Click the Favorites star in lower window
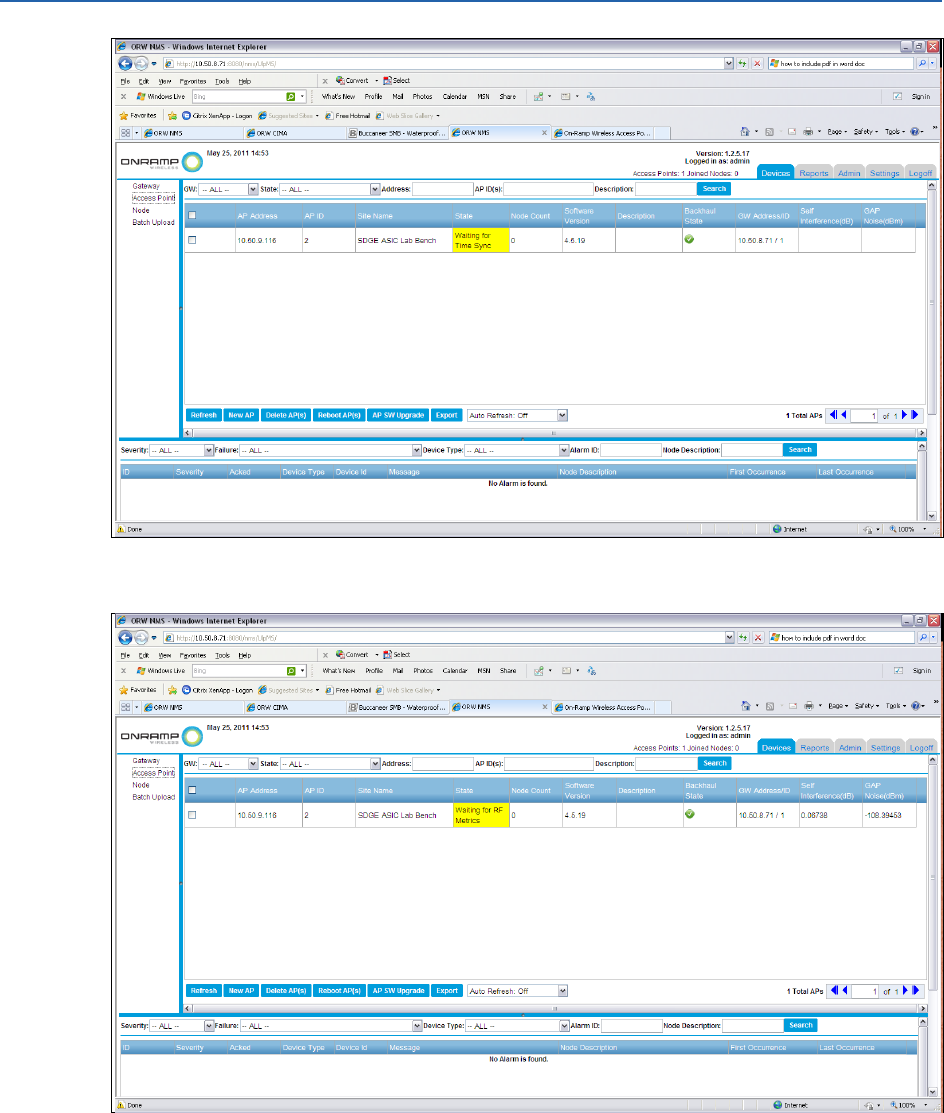 coord(124,689)
